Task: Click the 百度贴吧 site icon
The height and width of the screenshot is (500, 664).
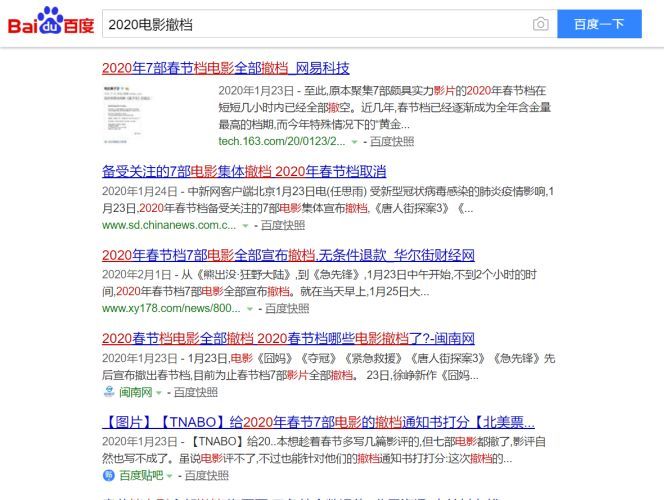Action: pyautogui.click(x=109, y=475)
